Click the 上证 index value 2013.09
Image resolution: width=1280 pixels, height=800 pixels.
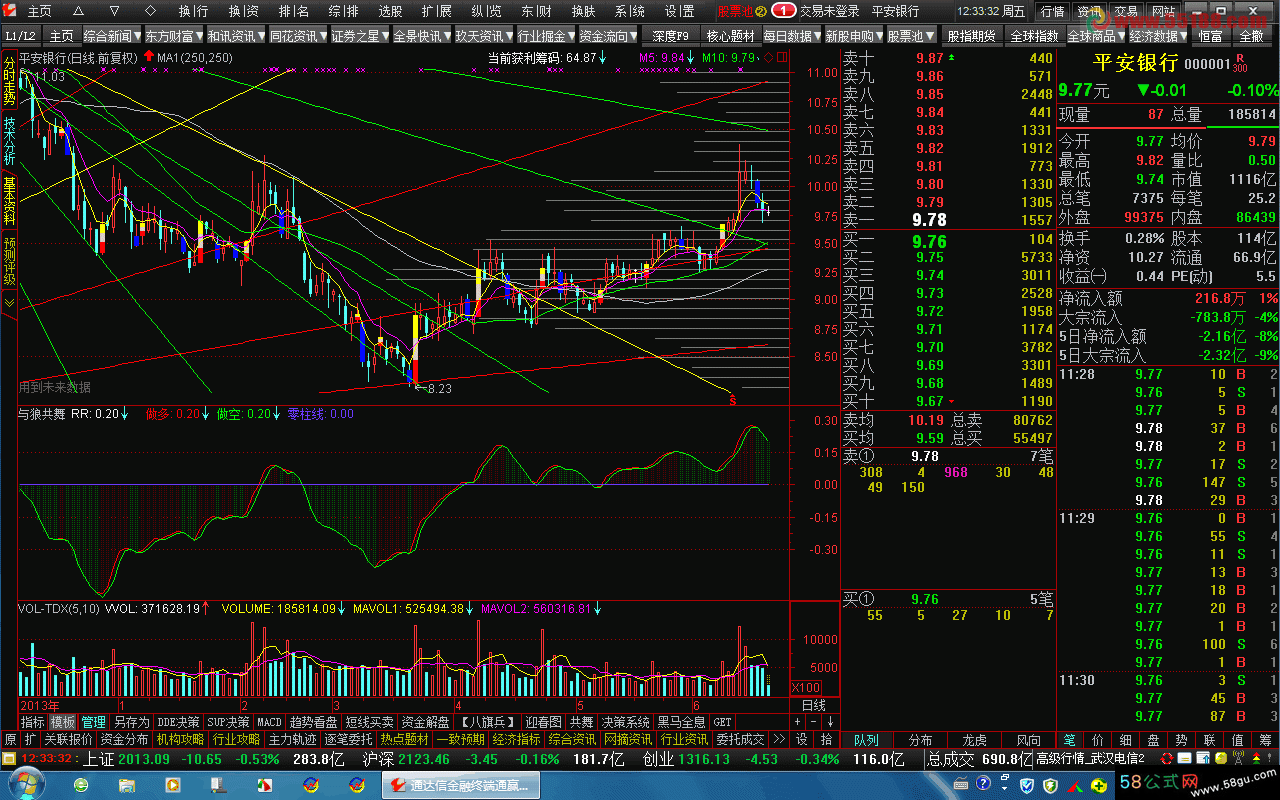pos(144,759)
